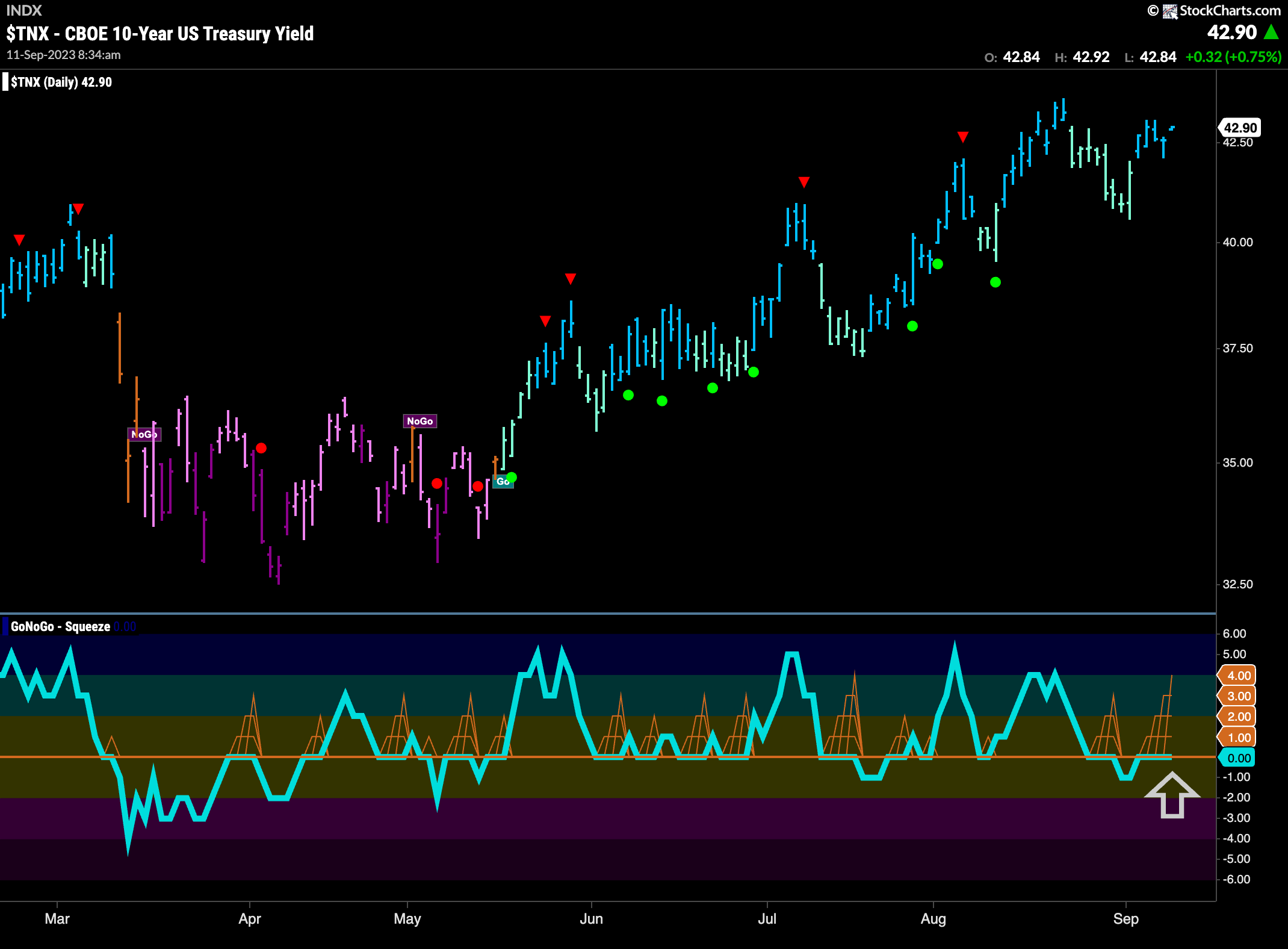Click the cyan 0.00 oscillator value tag

[1237, 758]
